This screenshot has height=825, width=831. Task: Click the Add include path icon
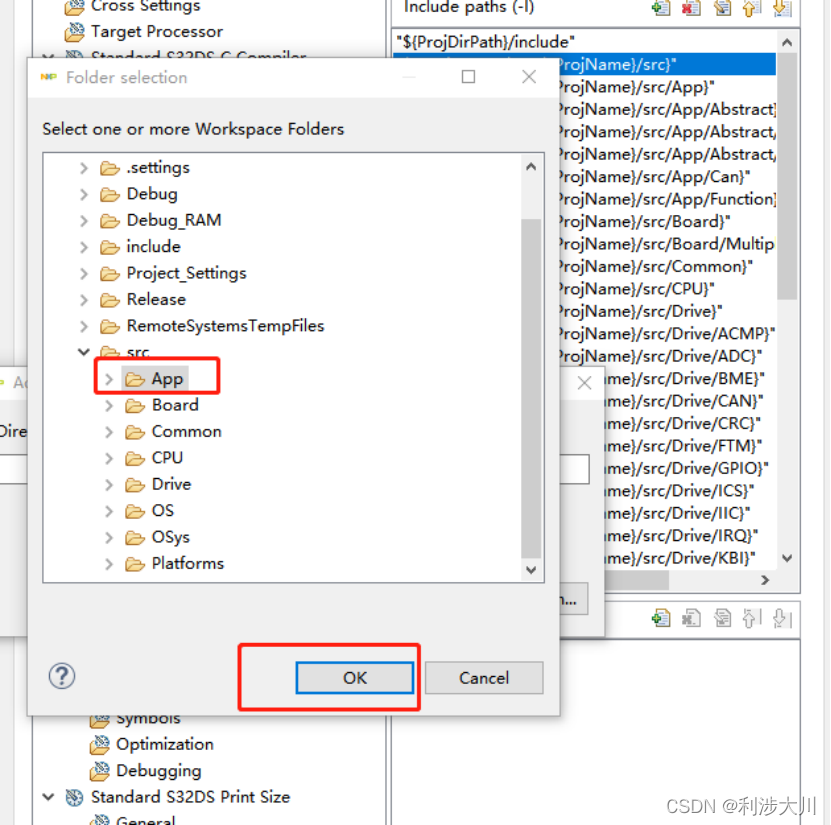coord(660,8)
